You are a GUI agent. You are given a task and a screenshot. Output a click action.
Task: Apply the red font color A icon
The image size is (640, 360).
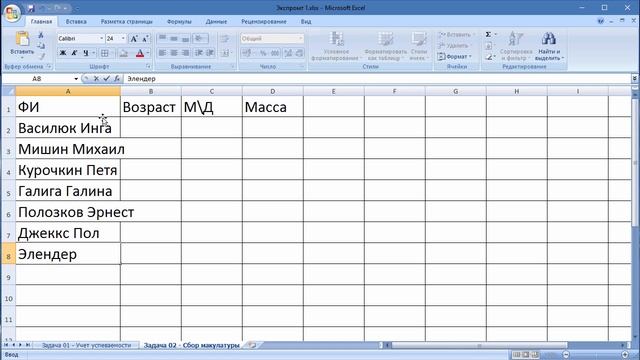coord(140,53)
